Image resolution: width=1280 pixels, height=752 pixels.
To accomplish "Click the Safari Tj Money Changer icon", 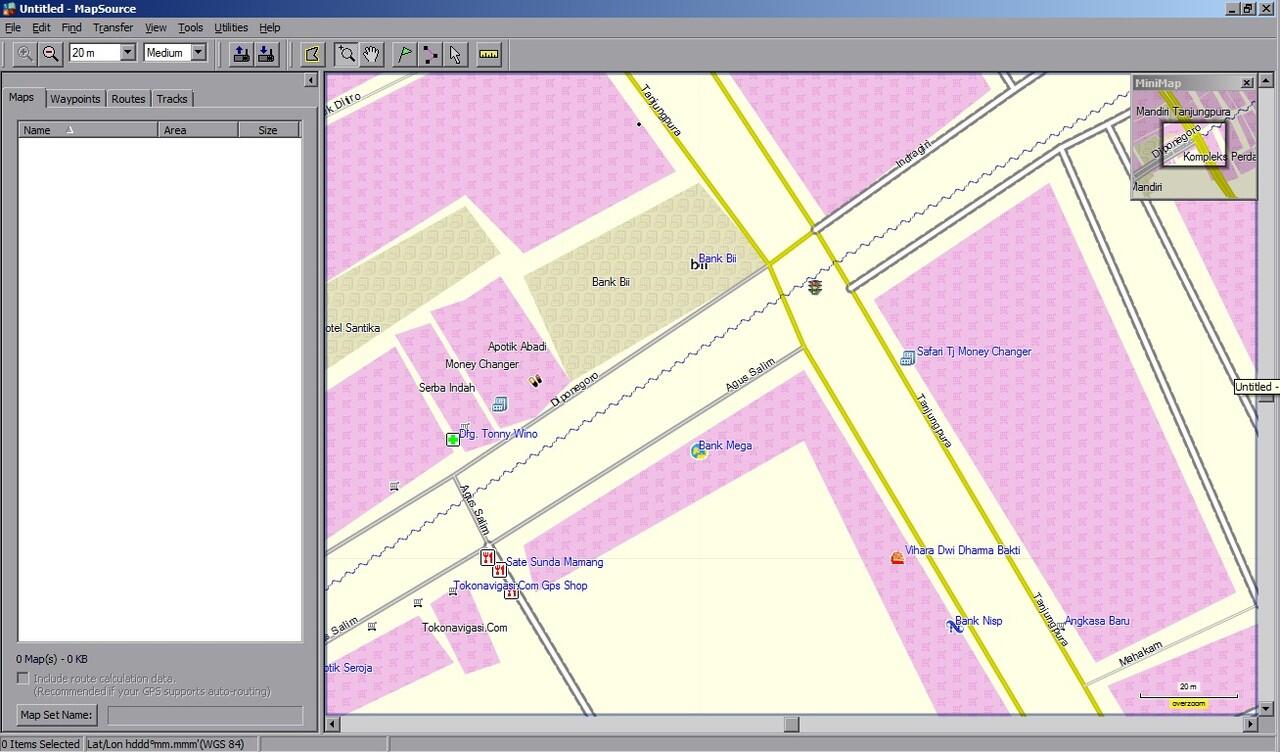I will (x=907, y=357).
